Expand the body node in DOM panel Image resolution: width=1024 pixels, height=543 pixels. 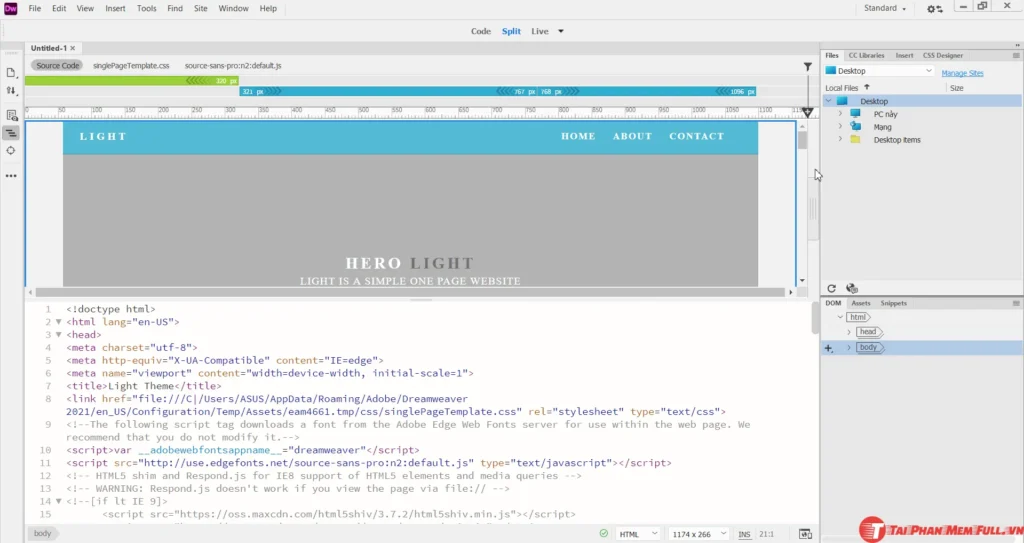(849, 348)
